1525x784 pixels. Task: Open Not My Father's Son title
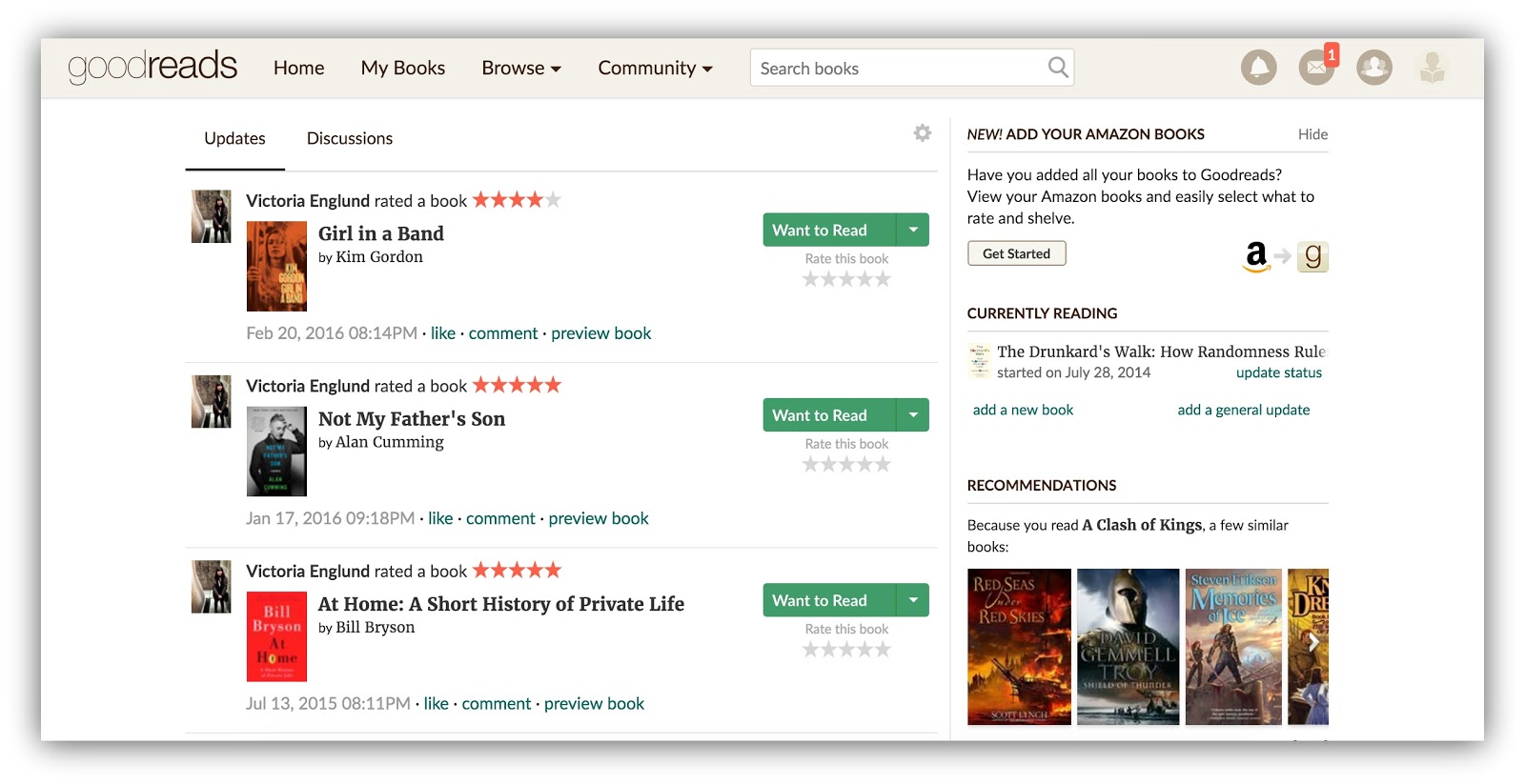click(412, 418)
